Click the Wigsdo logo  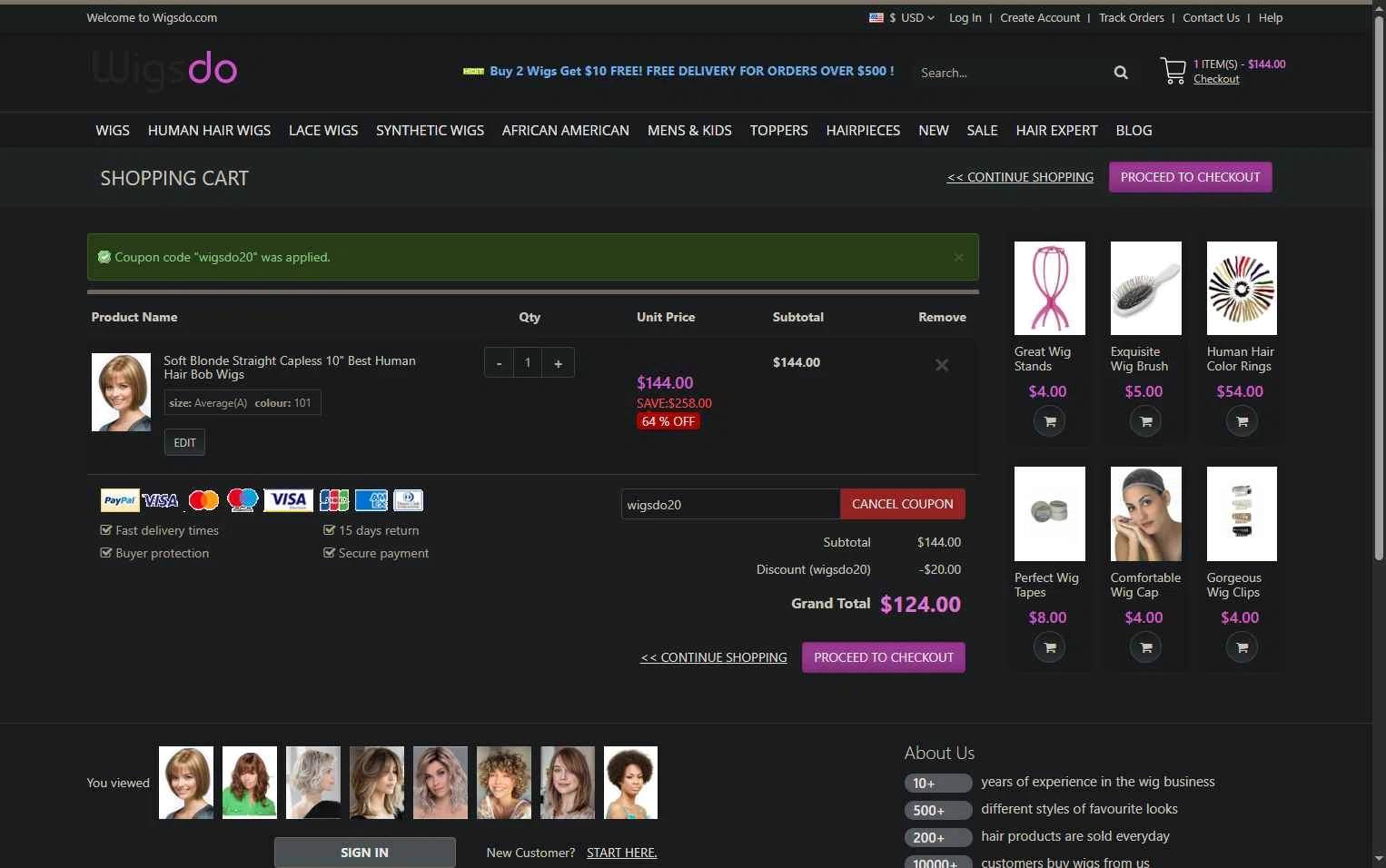tap(164, 70)
